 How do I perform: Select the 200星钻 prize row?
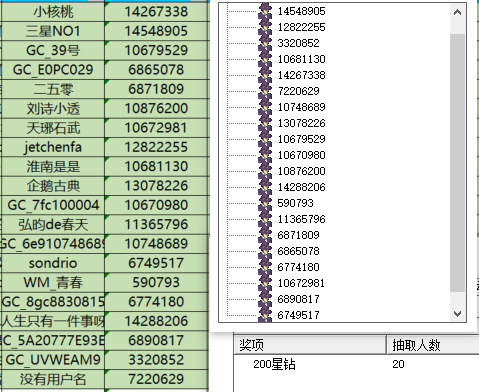click(x=356, y=364)
